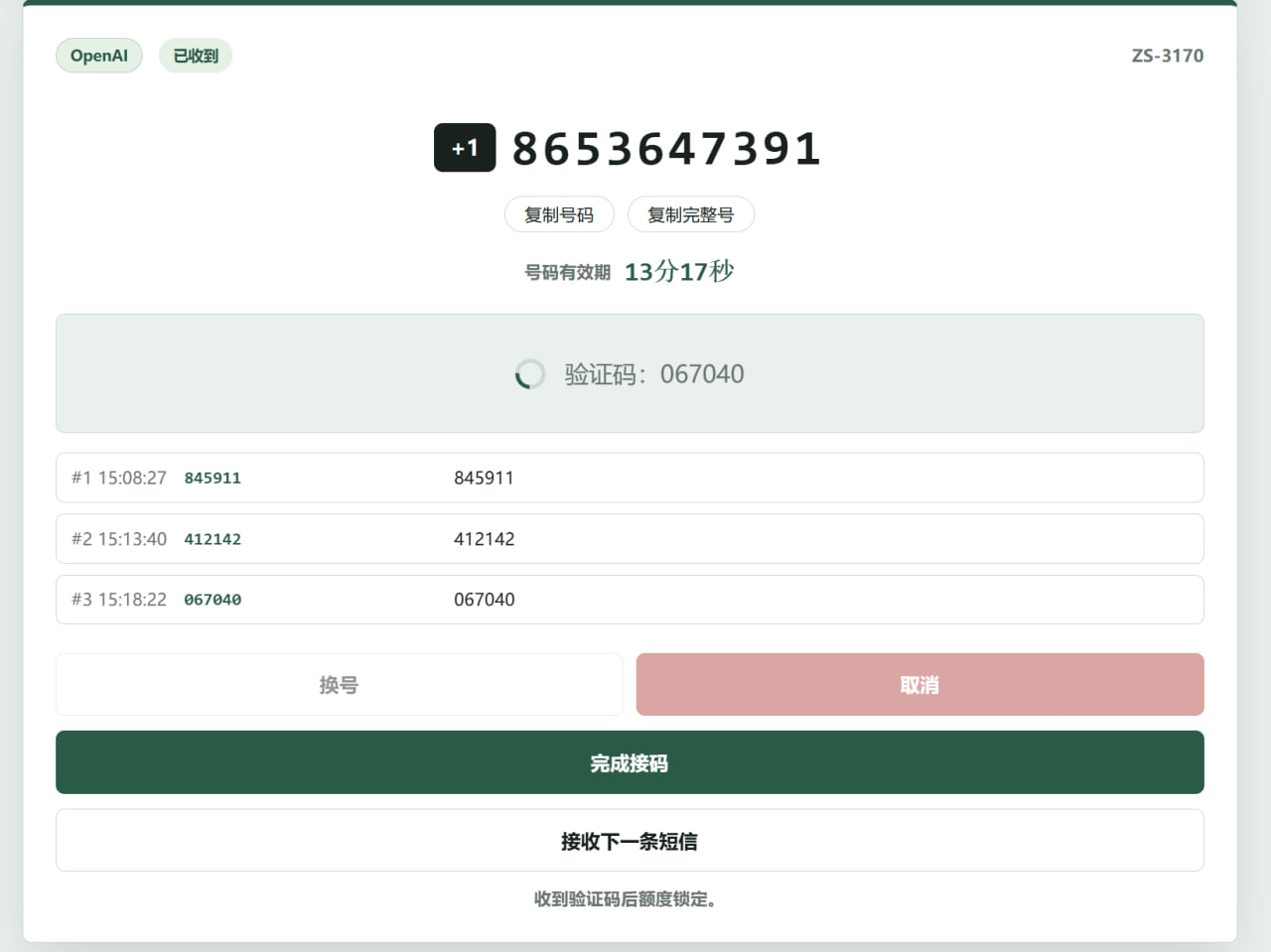Click the 13分17秒 validity countdown
The image size is (1271, 952).
[x=679, y=271]
